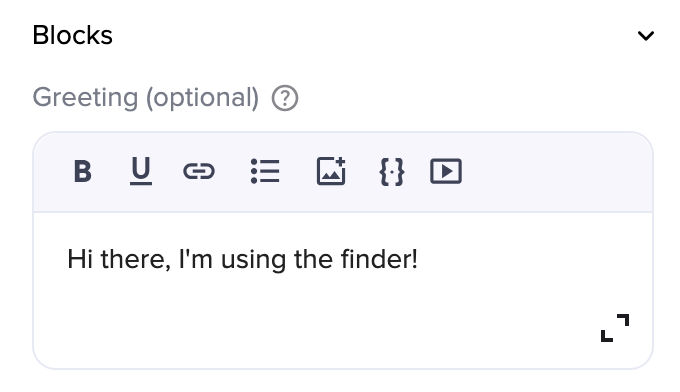Click the Greeting (optional) field label
The height and width of the screenshot is (392, 680).
[146, 98]
